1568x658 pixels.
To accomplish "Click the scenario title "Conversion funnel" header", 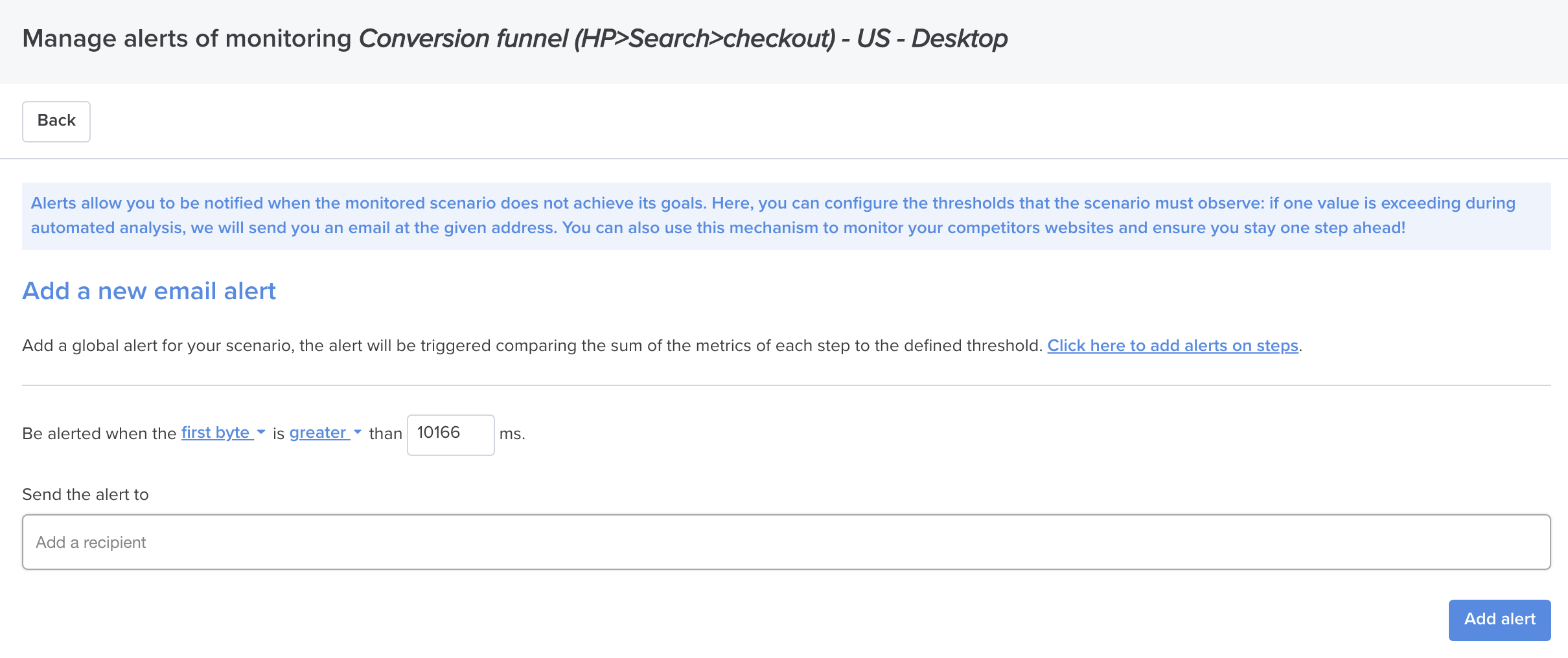I will 515,38.
